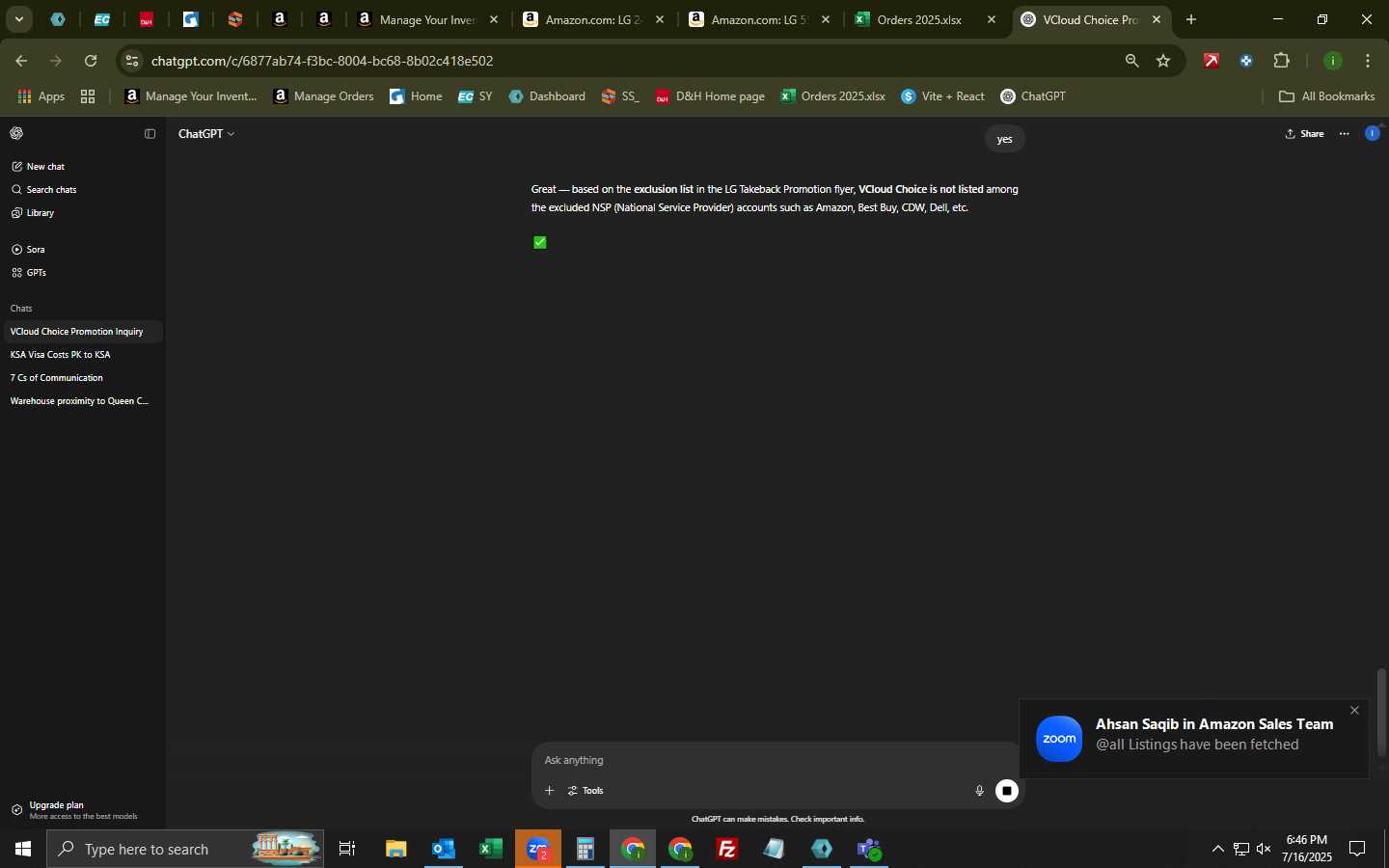Screen dimensions: 1389x868
Task: Open GPTs from sidebar
Action: pos(29,273)
